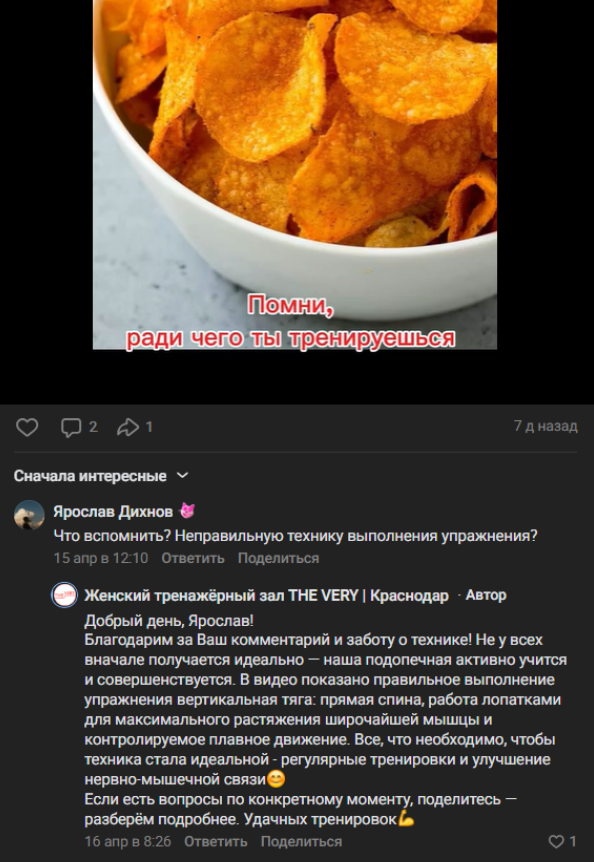
Task: Reply to Ярослав's comment via Ответить
Action: click(x=193, y=558)
